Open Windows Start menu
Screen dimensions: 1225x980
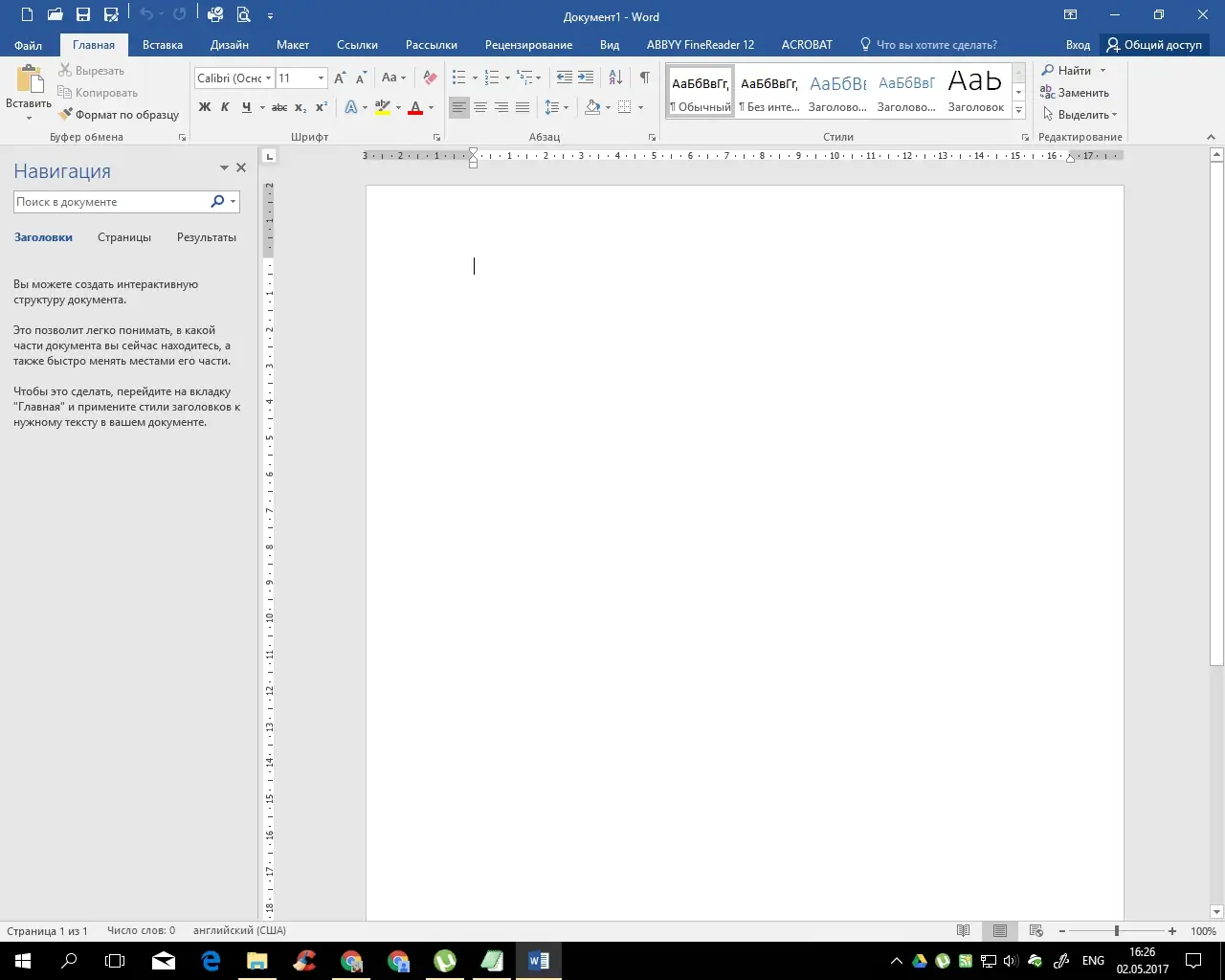pos(23,961)
